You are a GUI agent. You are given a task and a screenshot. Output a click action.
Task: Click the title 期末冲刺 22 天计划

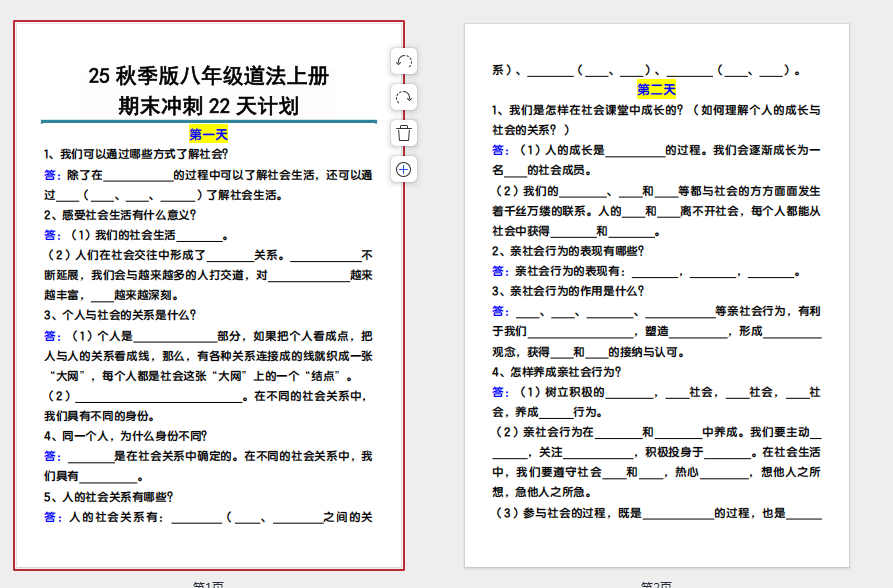tap(209, 105)
